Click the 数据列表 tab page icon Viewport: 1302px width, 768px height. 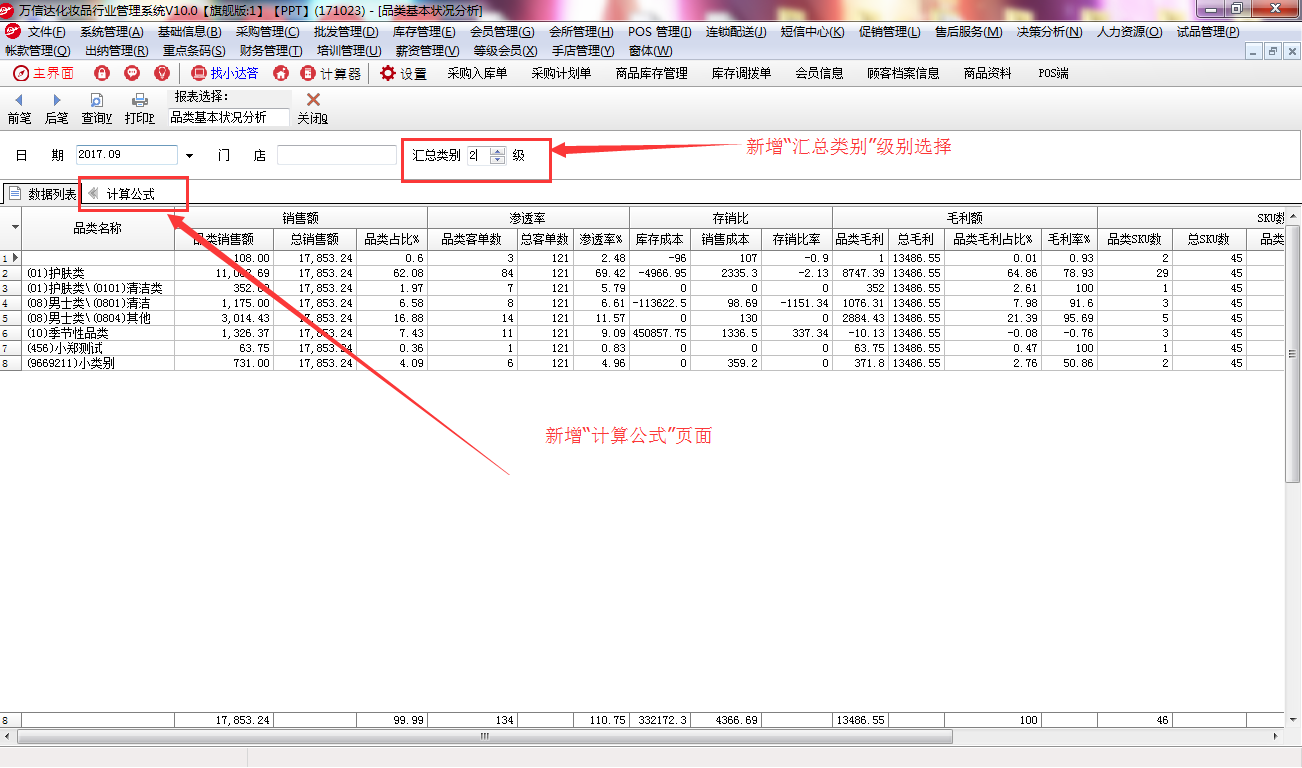point(15,193)
